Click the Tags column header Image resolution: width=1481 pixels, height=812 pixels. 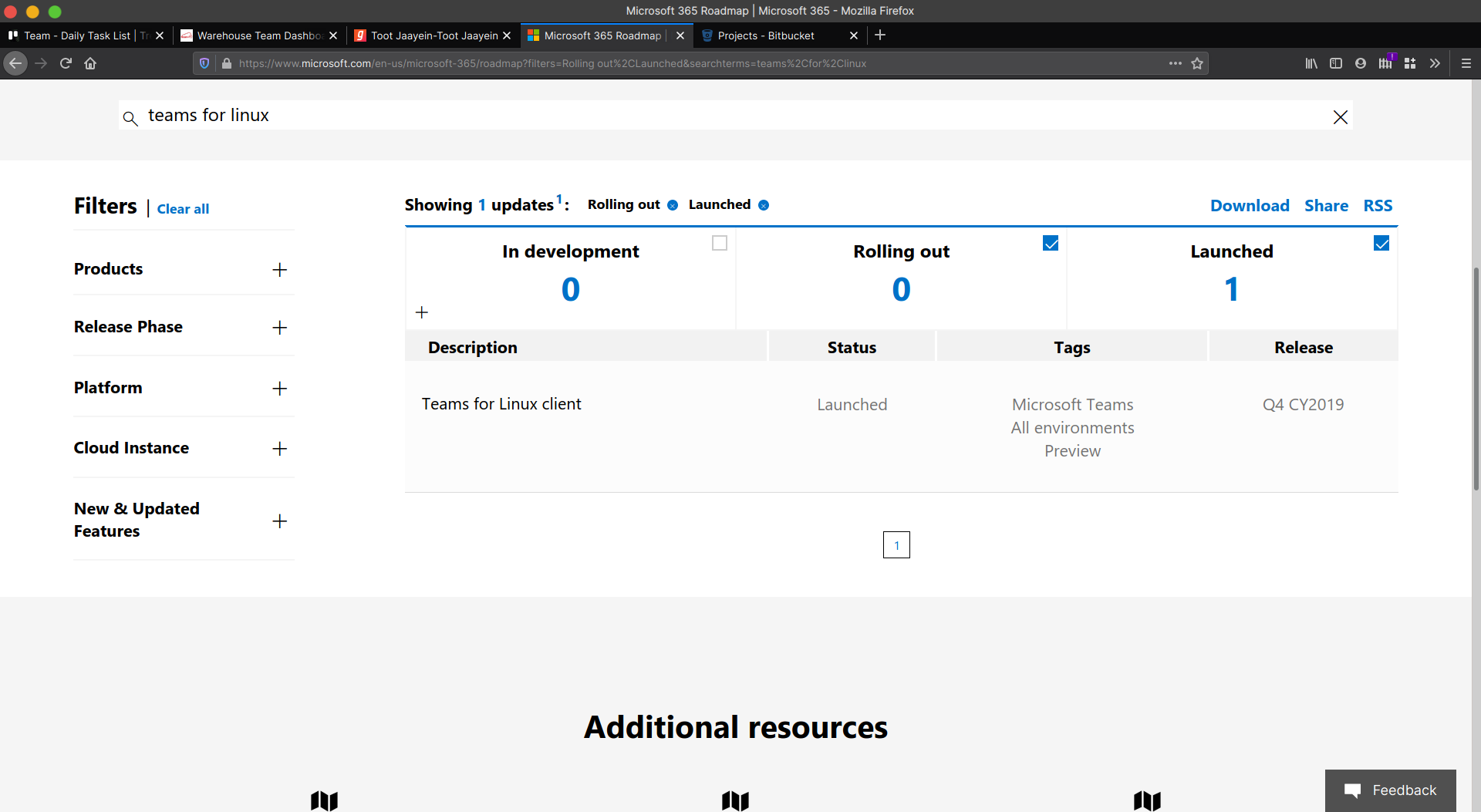point(1072,348)
